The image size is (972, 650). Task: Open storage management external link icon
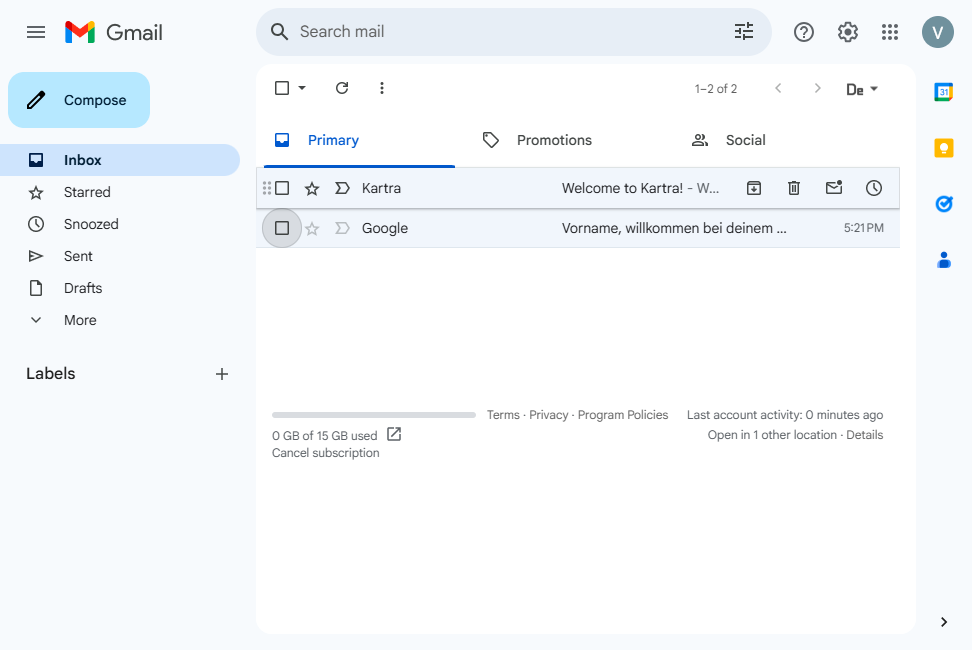[x=394, y=434]
